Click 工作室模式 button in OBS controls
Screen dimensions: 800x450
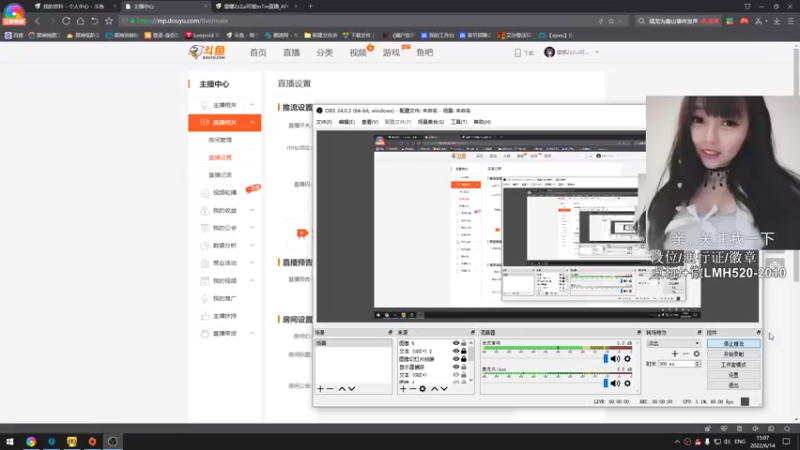point(734,365)
